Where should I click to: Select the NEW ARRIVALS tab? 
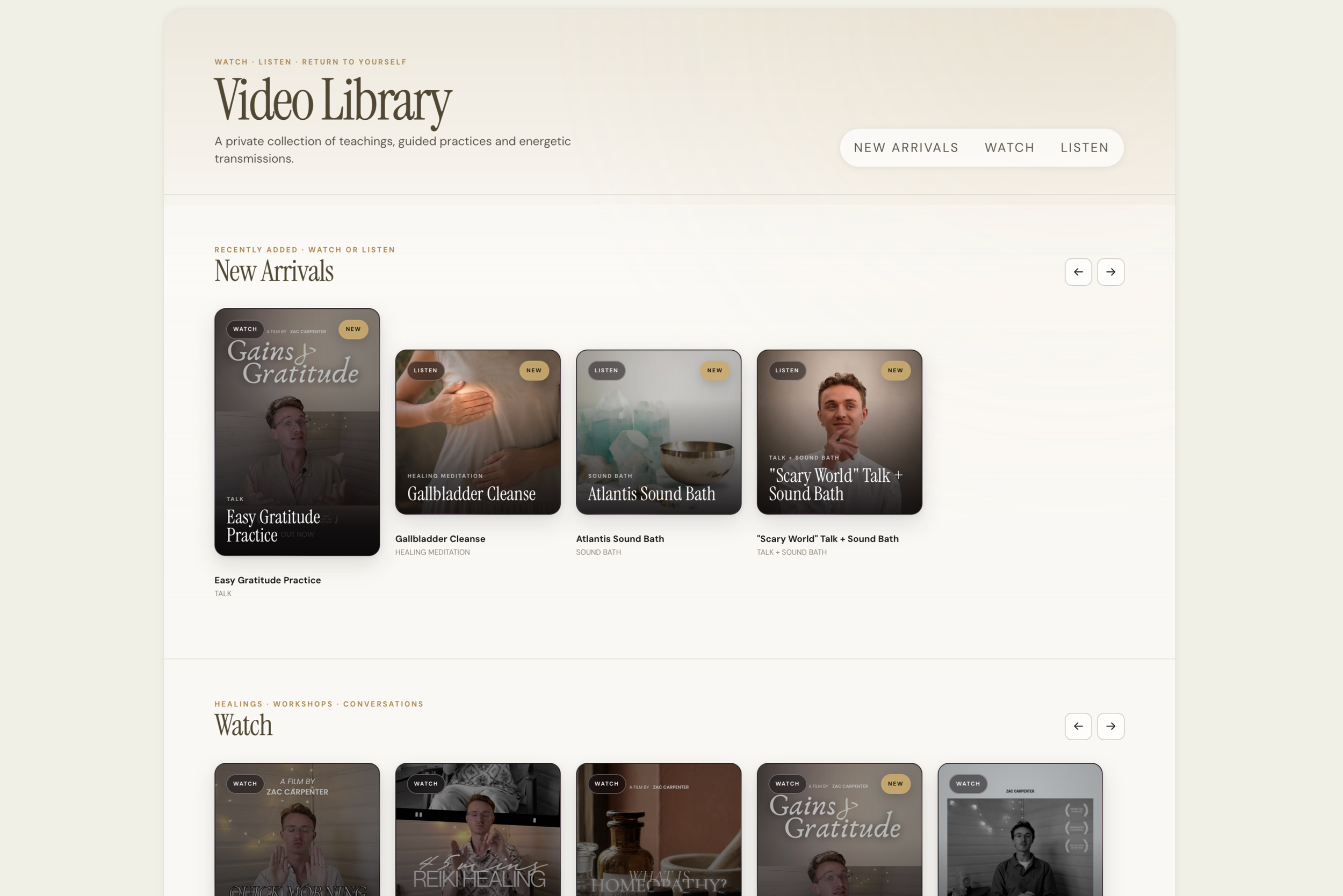(906, 147)
